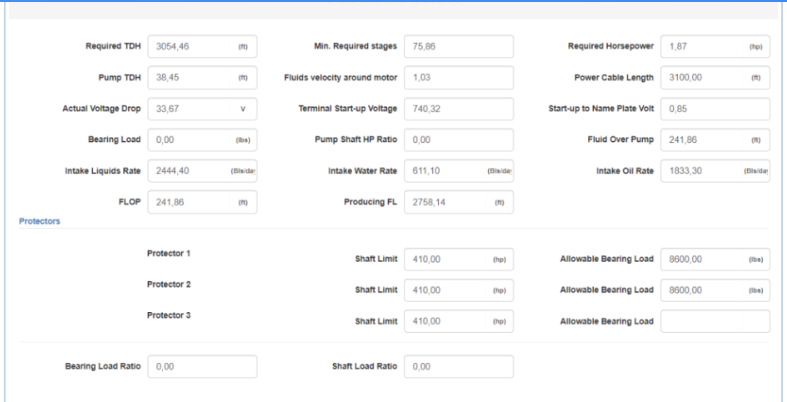The height and width of the screenshot is (402, 787).
Task: Focus the Fluids velocity around motor field
Action: (459, 78)
